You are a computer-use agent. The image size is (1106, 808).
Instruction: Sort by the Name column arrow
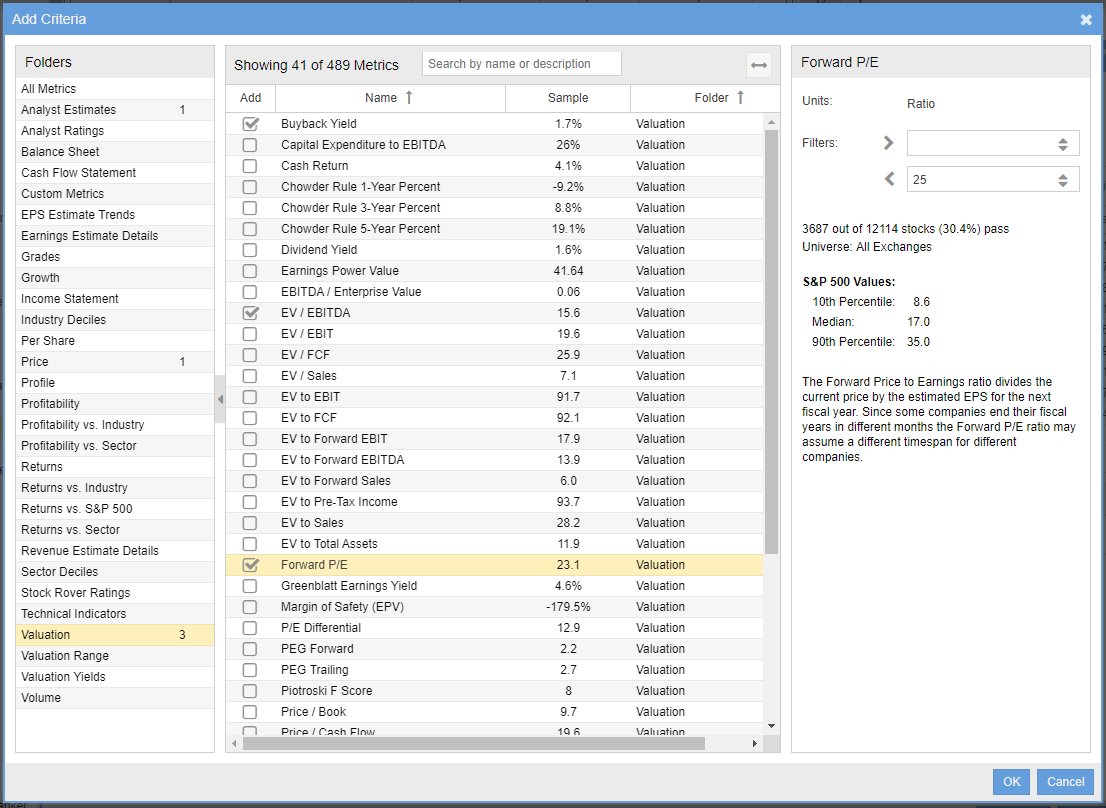point(408,97)
